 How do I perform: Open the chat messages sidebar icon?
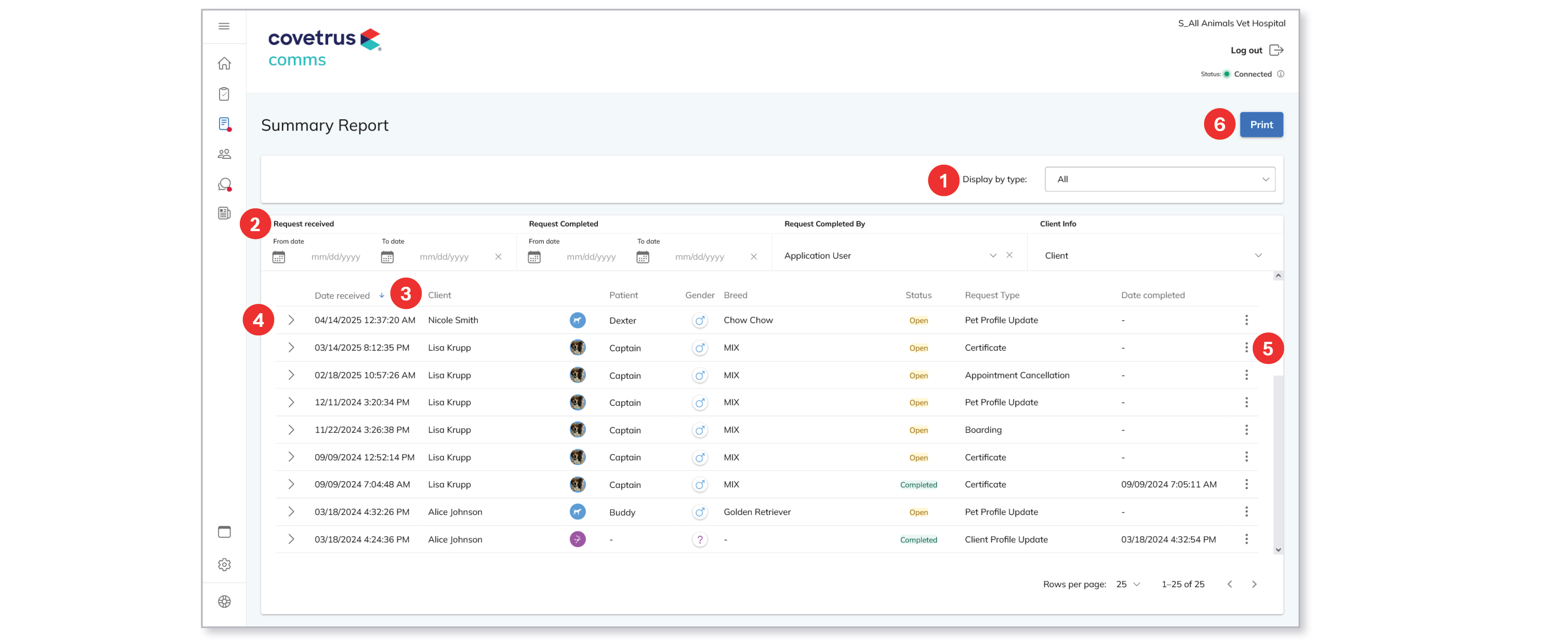click(x=224, y=184)
